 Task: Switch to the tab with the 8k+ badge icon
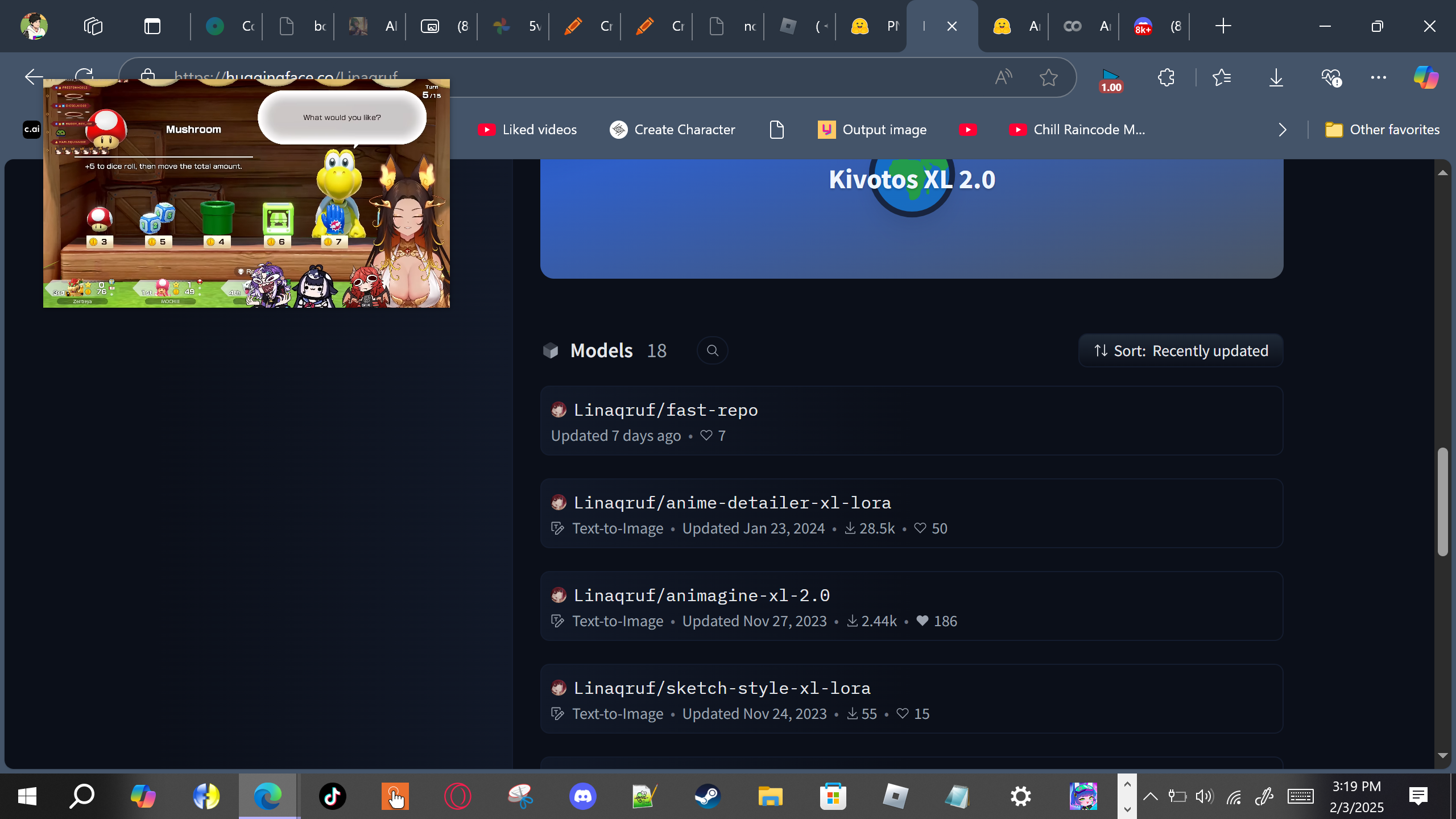(1155, 26)
